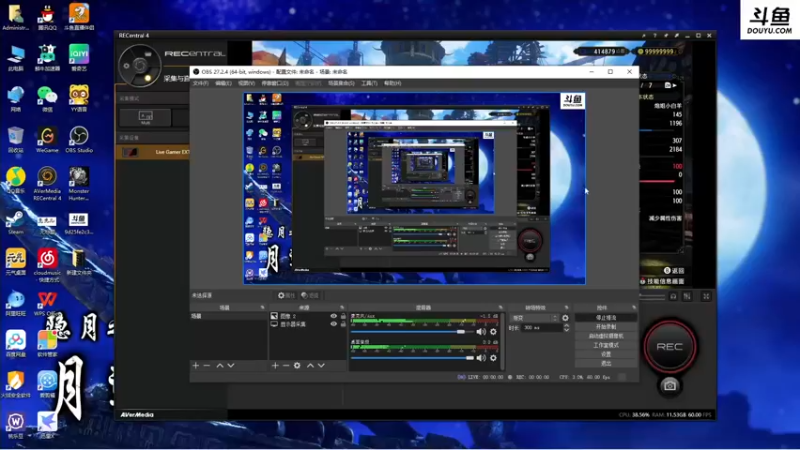Screen dimensions: 800x450
Task: Toggle recording with RECentral's red REC button
Action: point(669,346)
